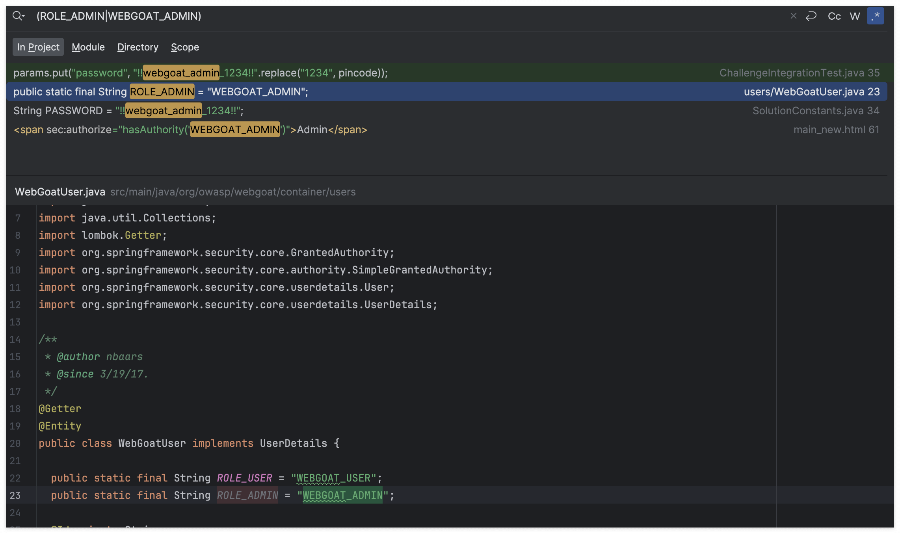
Task: Click the import java.util.Collections line
Action: (x=127, y=218)
